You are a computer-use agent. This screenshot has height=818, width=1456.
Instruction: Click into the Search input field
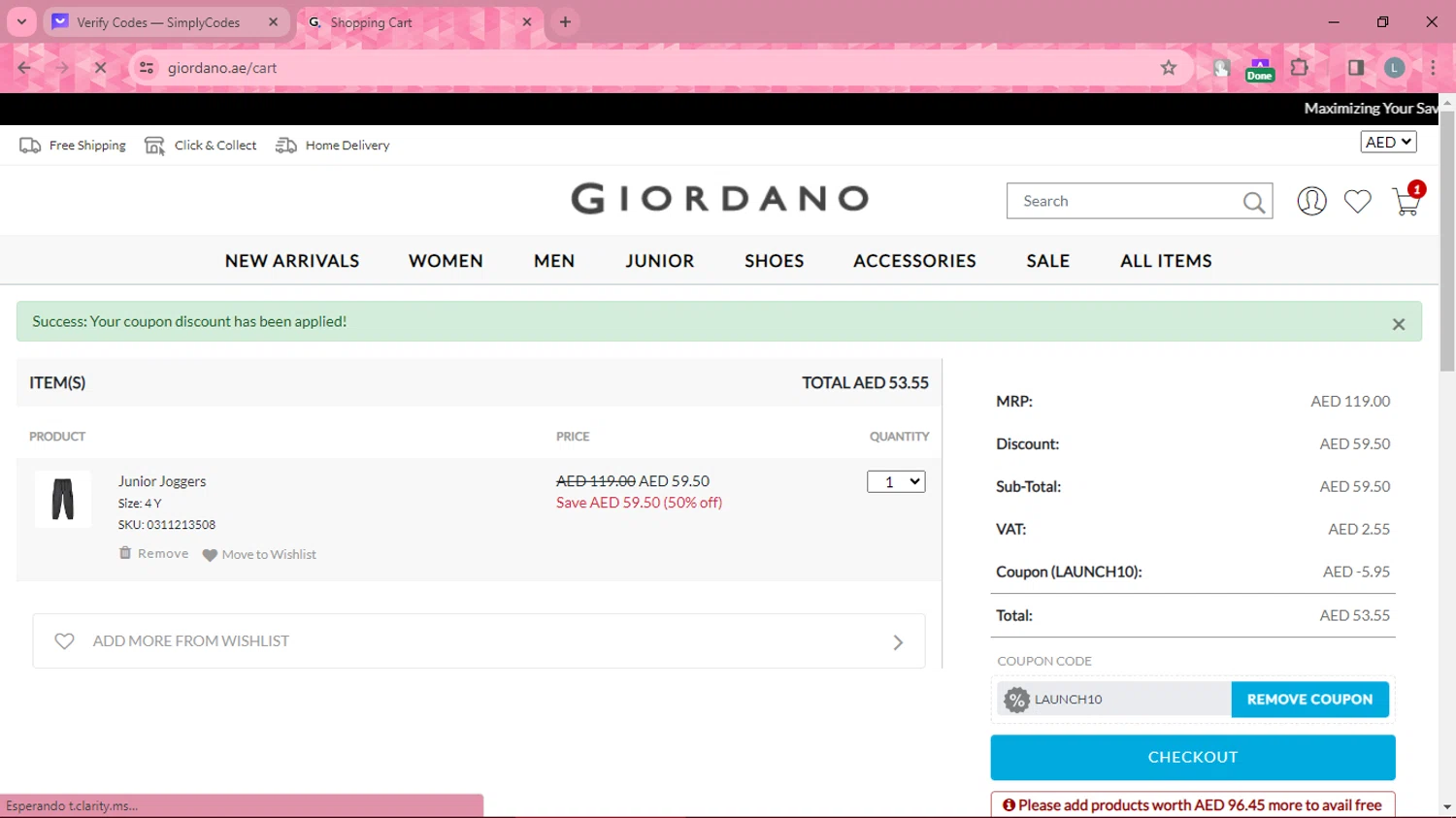1126,201
